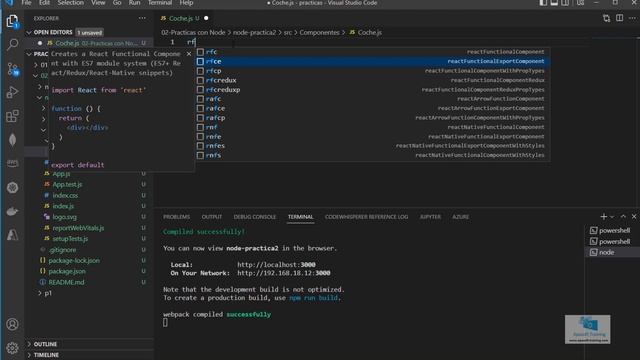The width and height of the screenshot is (640, 360).
Task: Switch to the Problems panel tab
Action: [176, 217]
